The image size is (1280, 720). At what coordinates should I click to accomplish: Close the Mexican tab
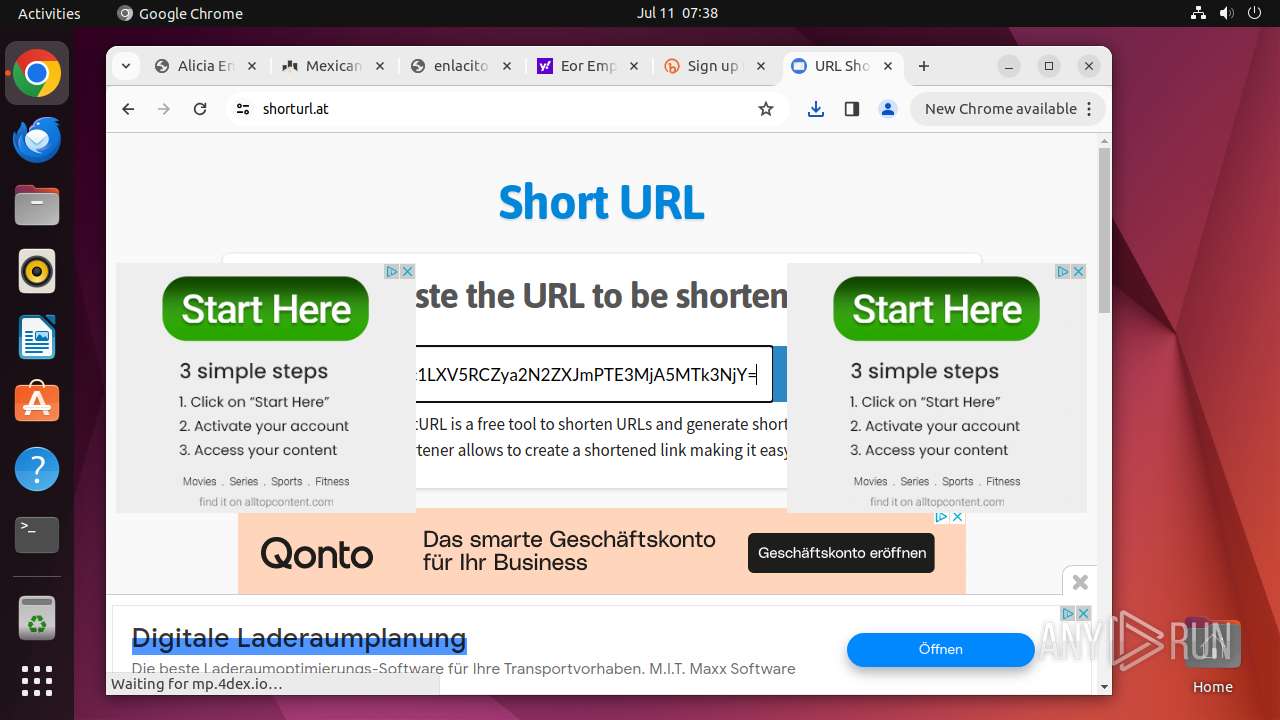tap(380, 66)
